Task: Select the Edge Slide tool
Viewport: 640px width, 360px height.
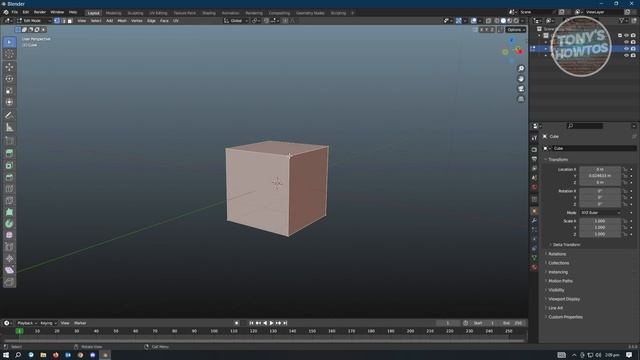Action: point(9,247)
